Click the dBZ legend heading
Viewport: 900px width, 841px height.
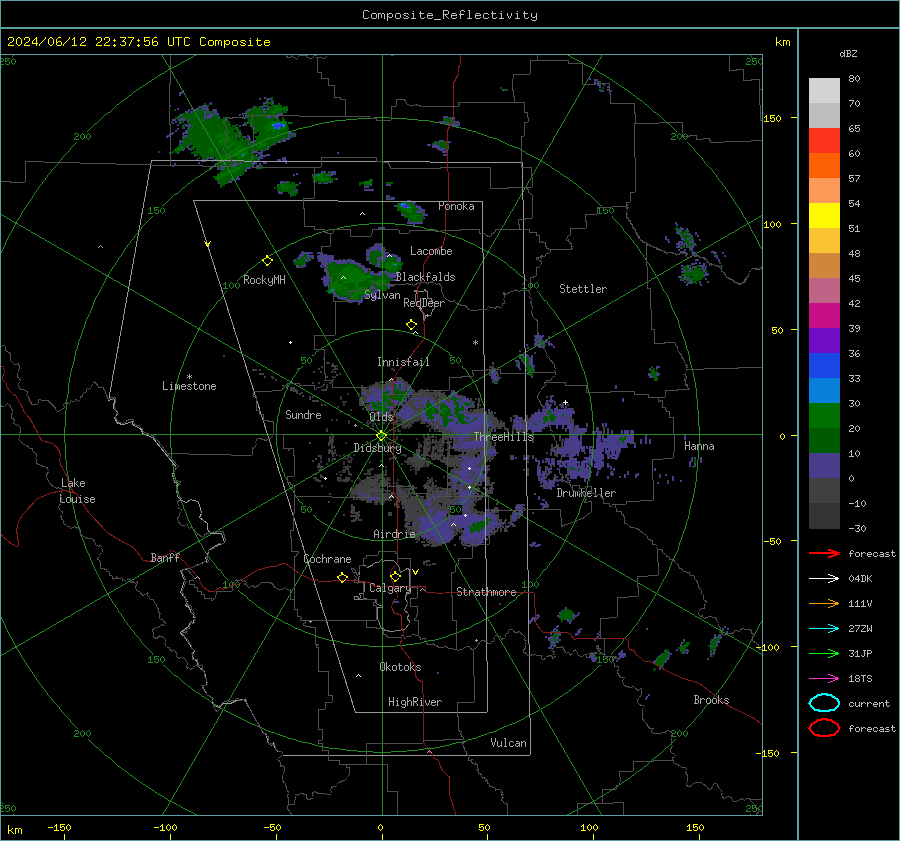[848, 53]
